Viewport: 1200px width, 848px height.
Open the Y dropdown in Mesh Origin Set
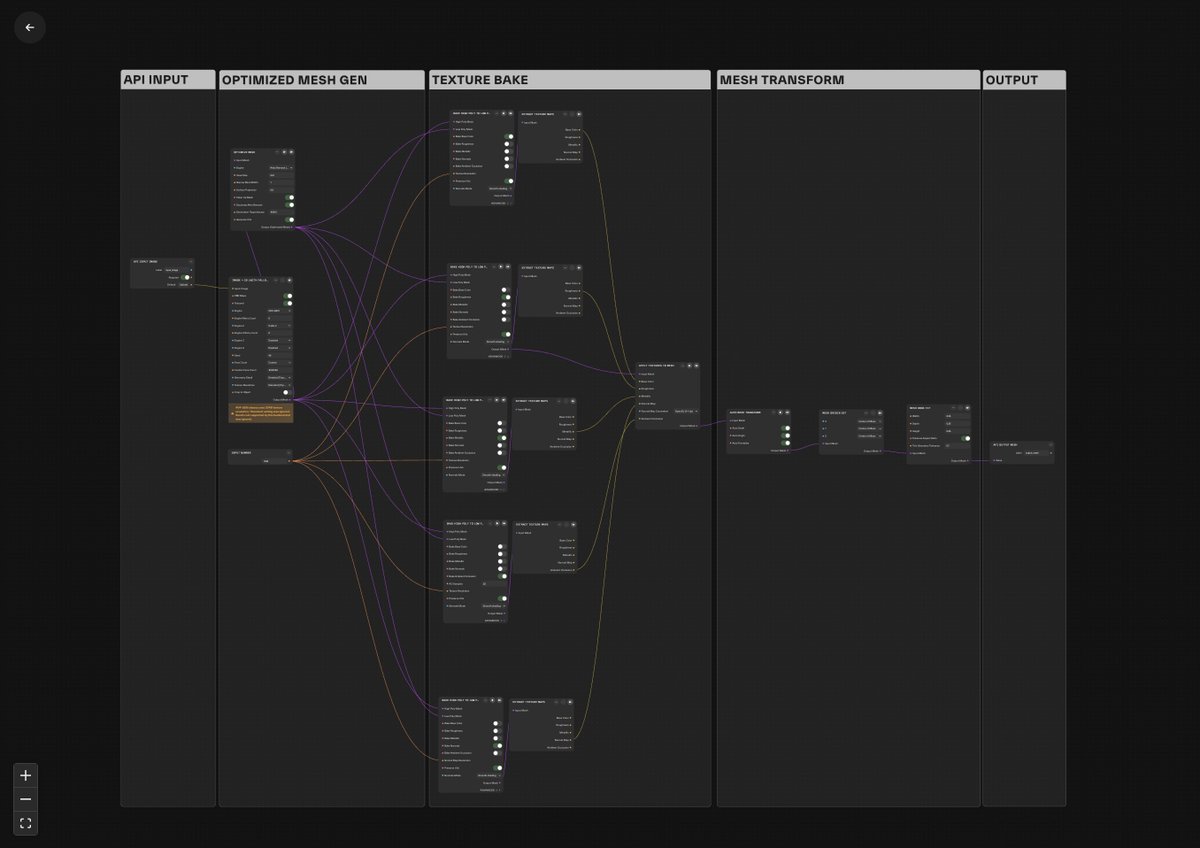click(x=870, y=428)
